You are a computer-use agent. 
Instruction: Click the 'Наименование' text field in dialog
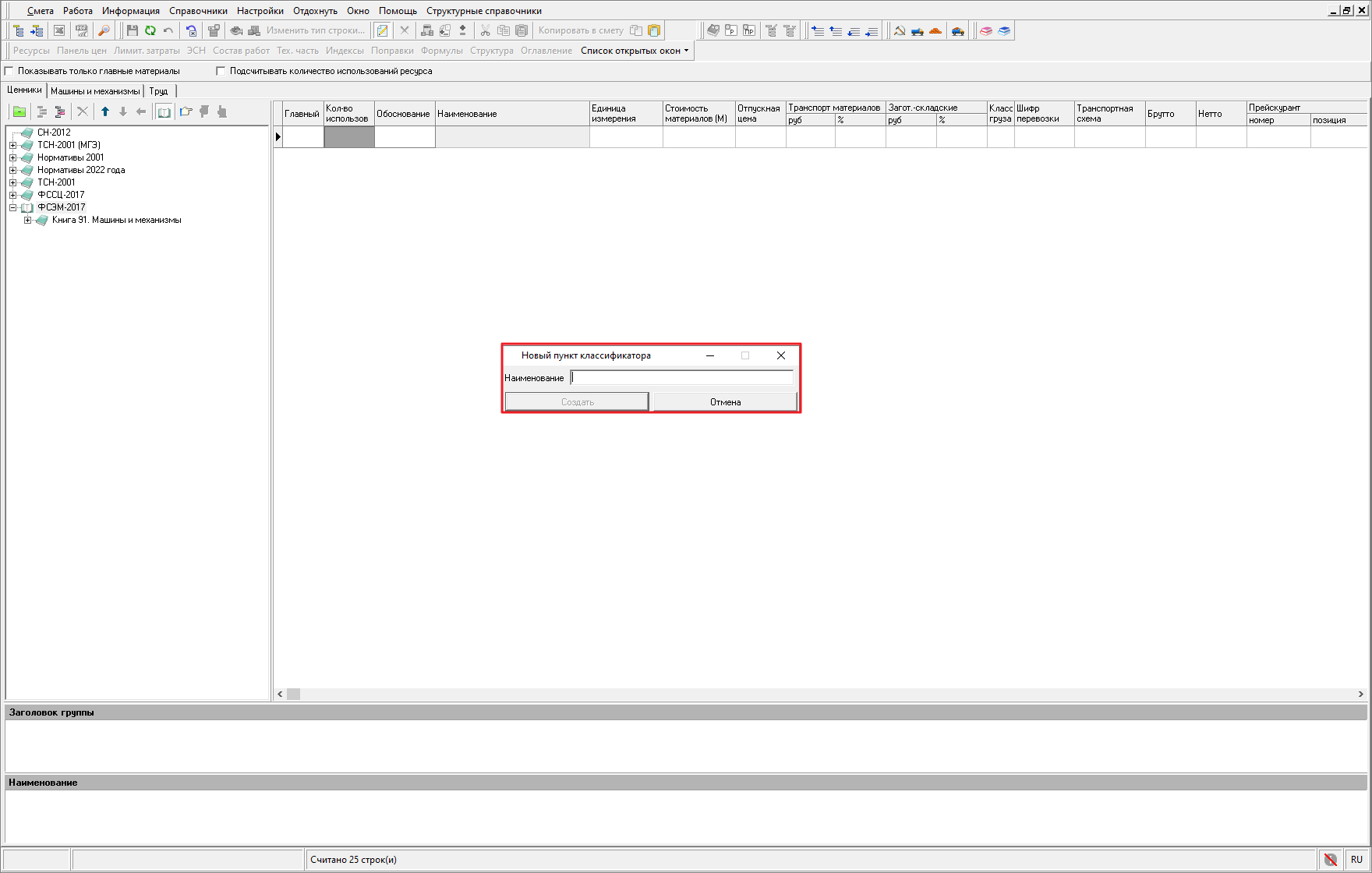tap(681, 377)
